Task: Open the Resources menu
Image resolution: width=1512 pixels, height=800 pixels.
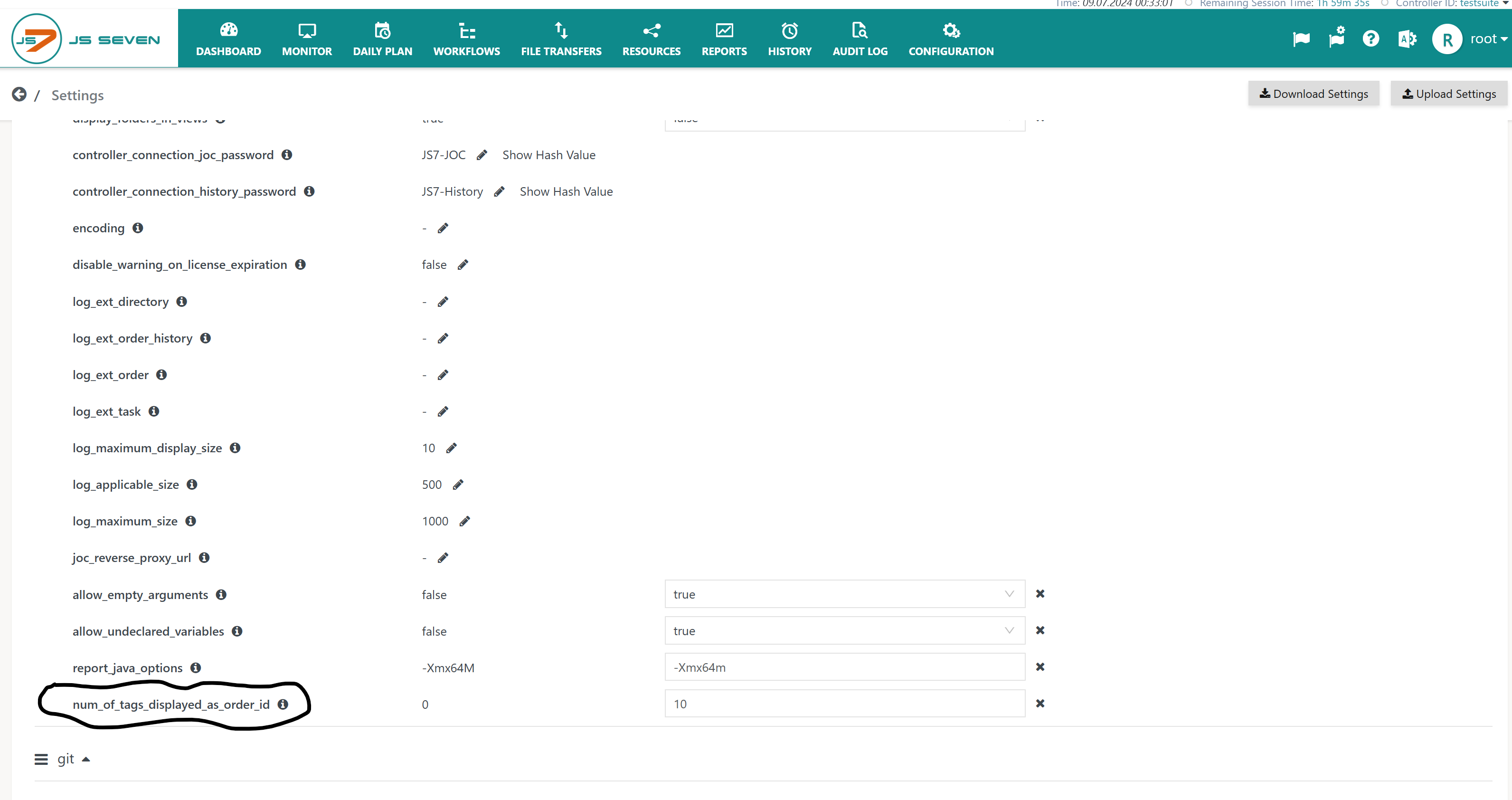Action: 651,39
